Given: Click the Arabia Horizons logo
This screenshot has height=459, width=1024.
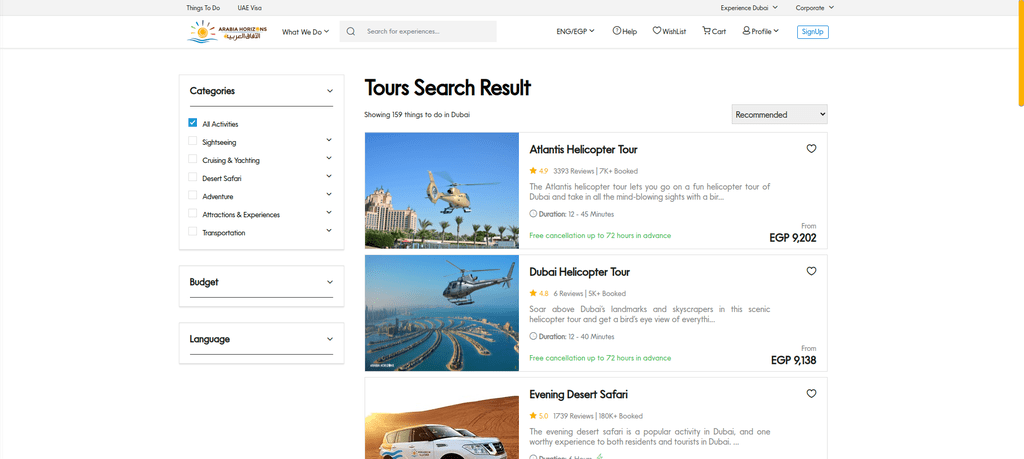Looking at the screenshot, I should click(227, 31).
